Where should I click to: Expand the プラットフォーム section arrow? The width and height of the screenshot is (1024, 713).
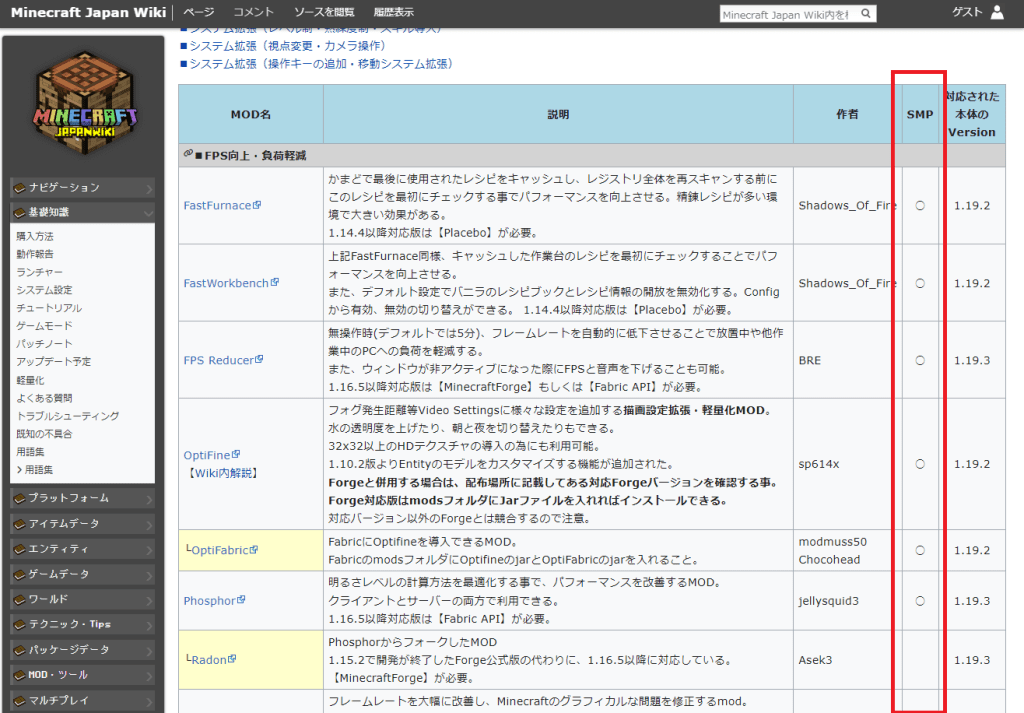[149, 499]
